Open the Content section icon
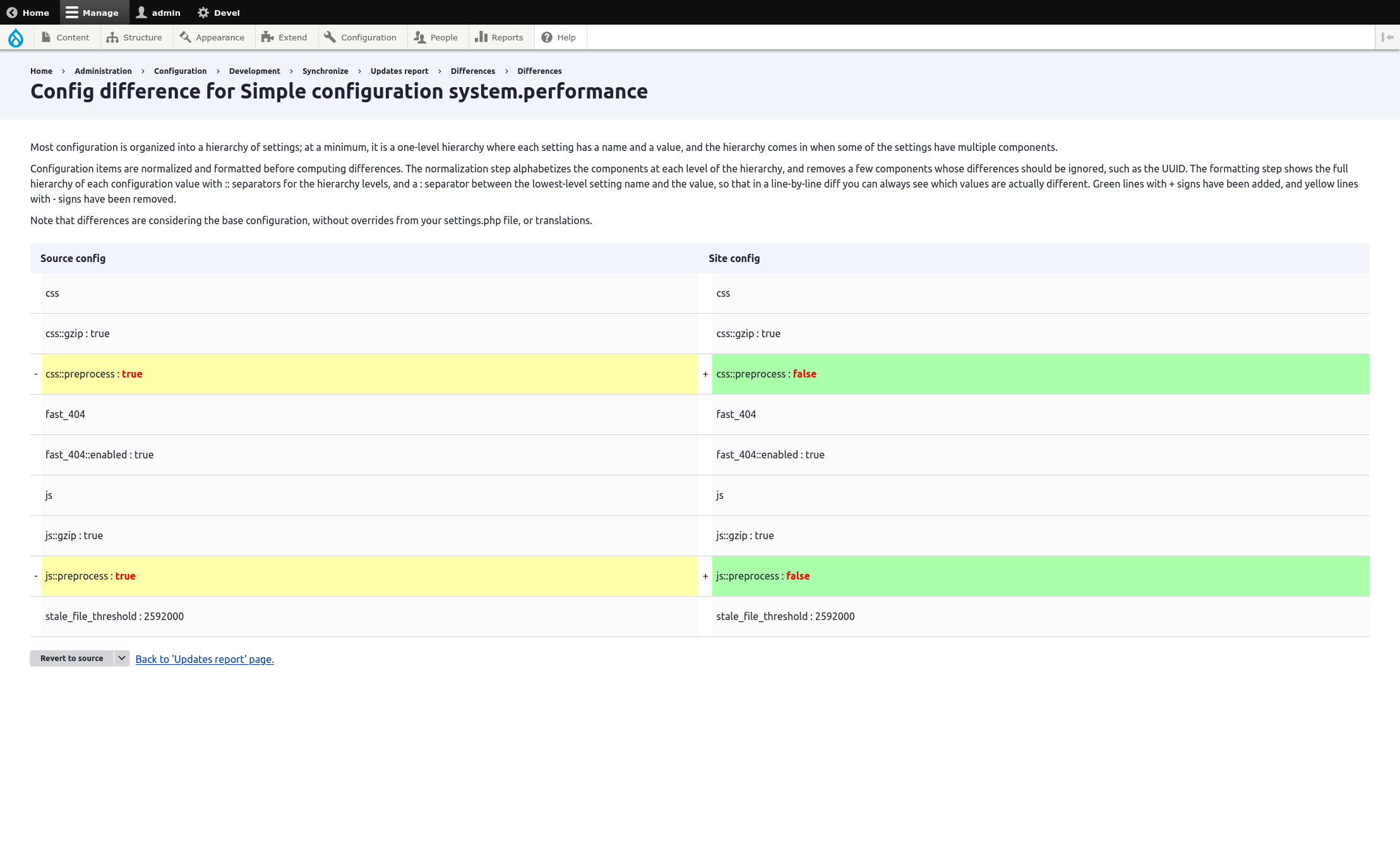This screenshot has width=1400, height=865. pyautogui.click(x=46, y=37)
